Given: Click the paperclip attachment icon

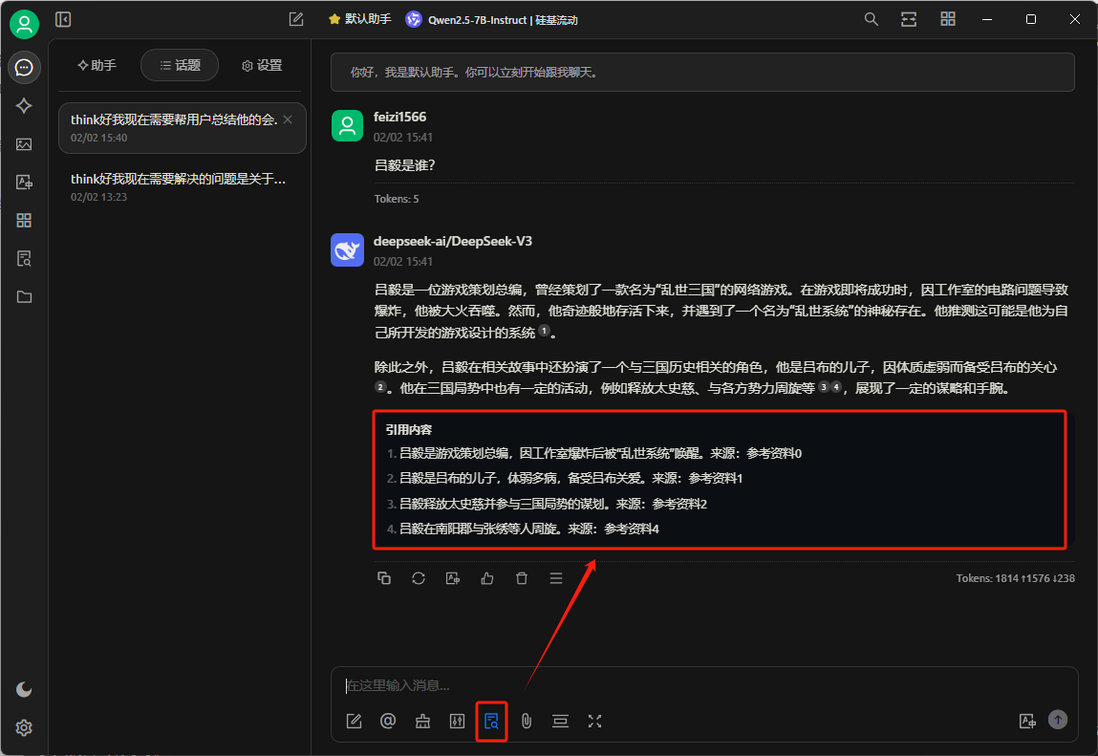Looking at the screenshot, I should pyautogui.click(x=526, y=721).
